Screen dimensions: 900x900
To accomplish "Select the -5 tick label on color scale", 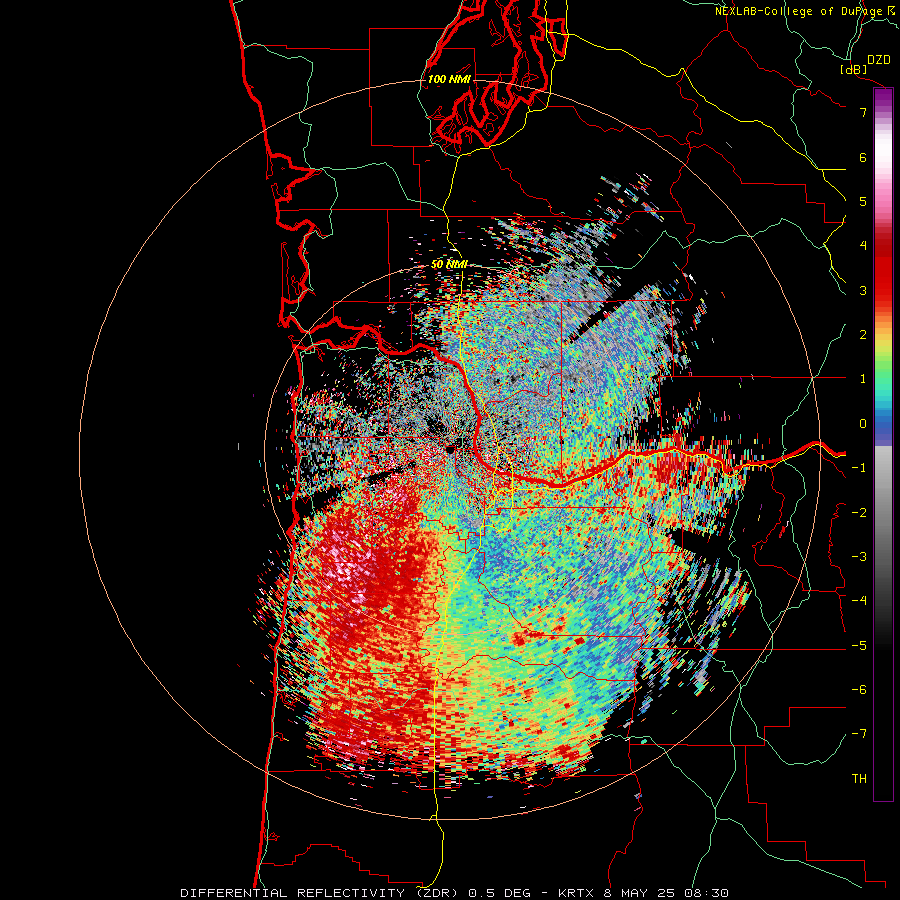I will [859, 645].
